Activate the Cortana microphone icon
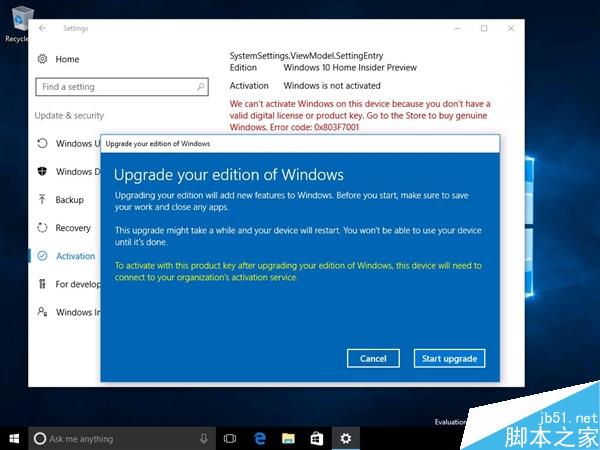Screen dimensions: 600x450 pyautogui.click(x=204, y=439)
